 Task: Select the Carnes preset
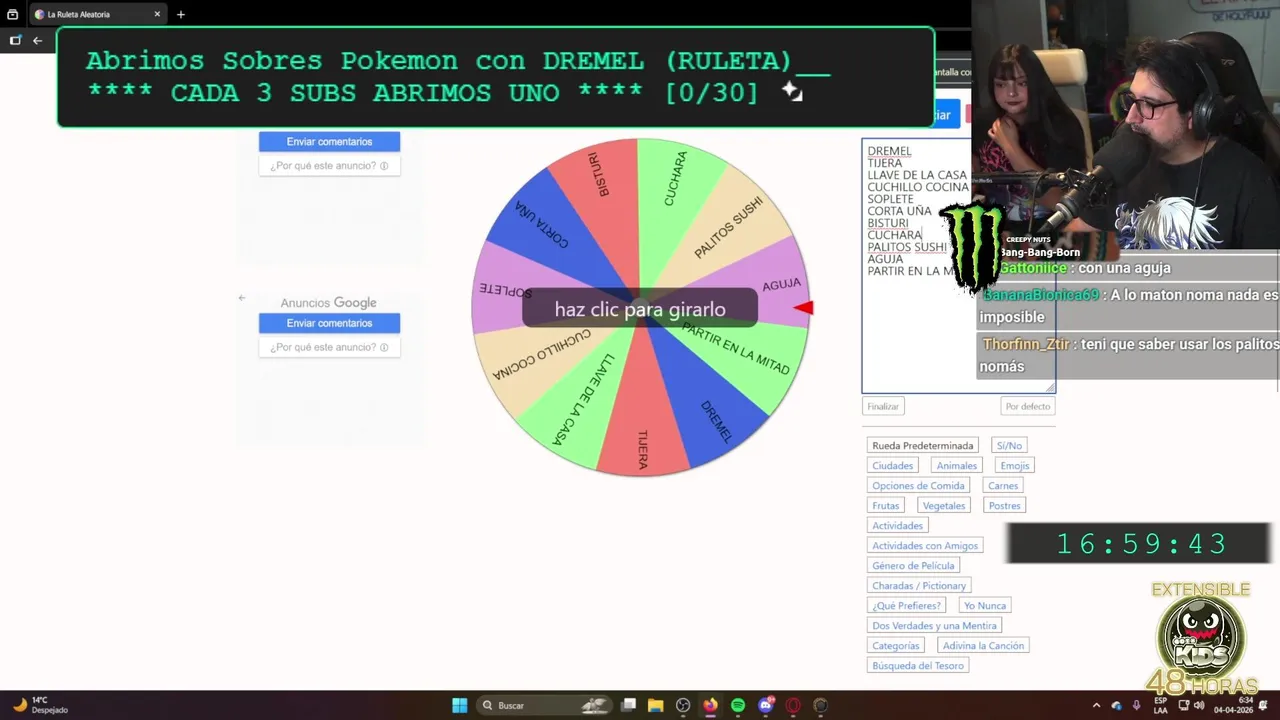tap(1003, 486)
